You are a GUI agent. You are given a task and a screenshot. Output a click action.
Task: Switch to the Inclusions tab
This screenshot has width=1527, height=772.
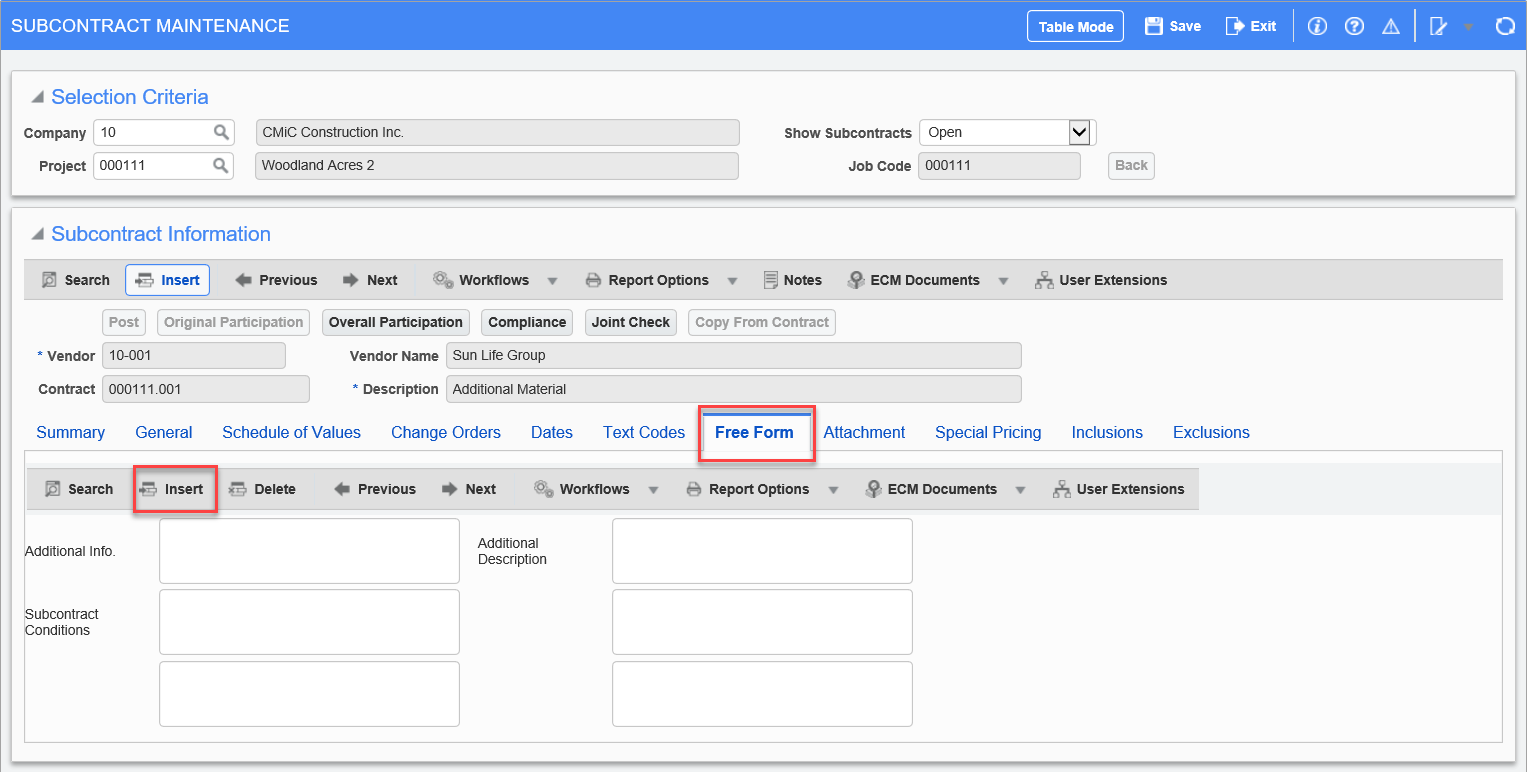click(x=1107, y=432)
